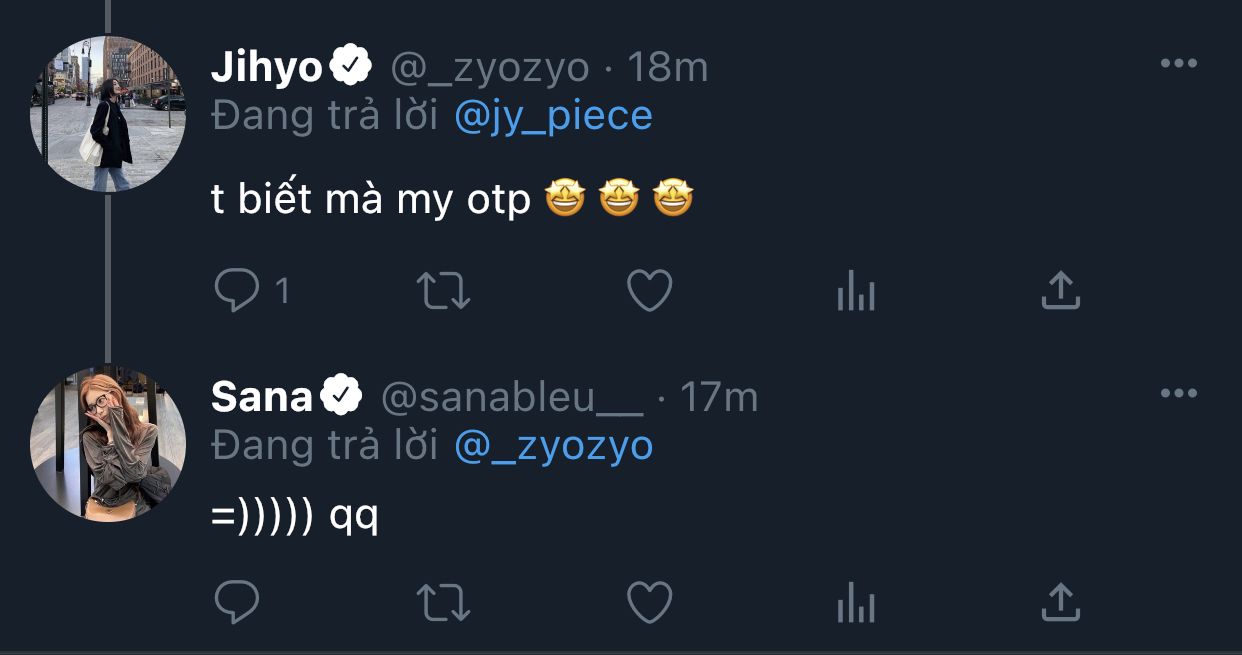Screen dimensions: 1242x655
Task: Open the 17m timestamp on Sana's tweet
Action: 719,397
